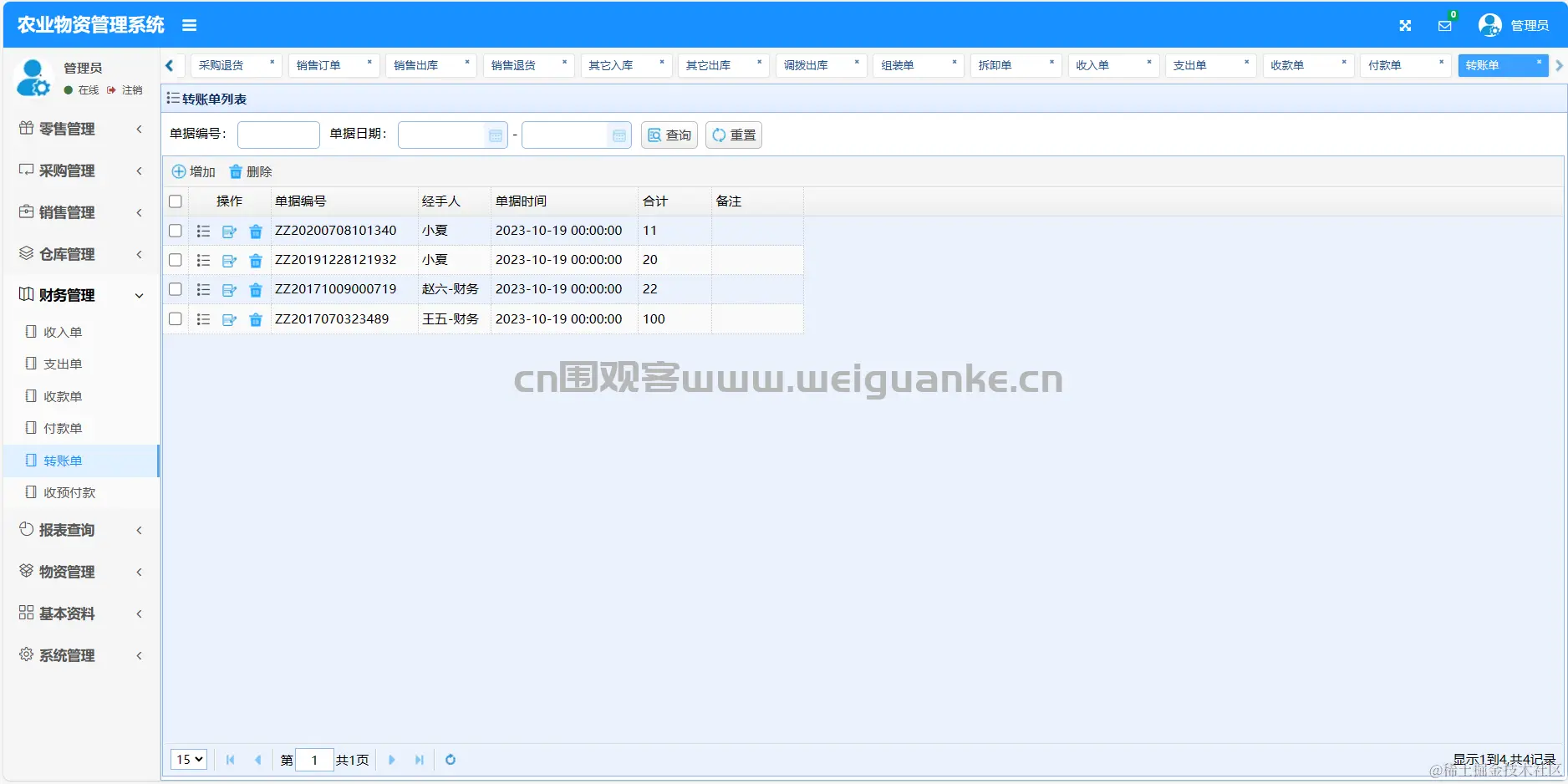Click 增加 add button
The width and height of the screenshot is (1568, 784).
(x=193, y=171)
